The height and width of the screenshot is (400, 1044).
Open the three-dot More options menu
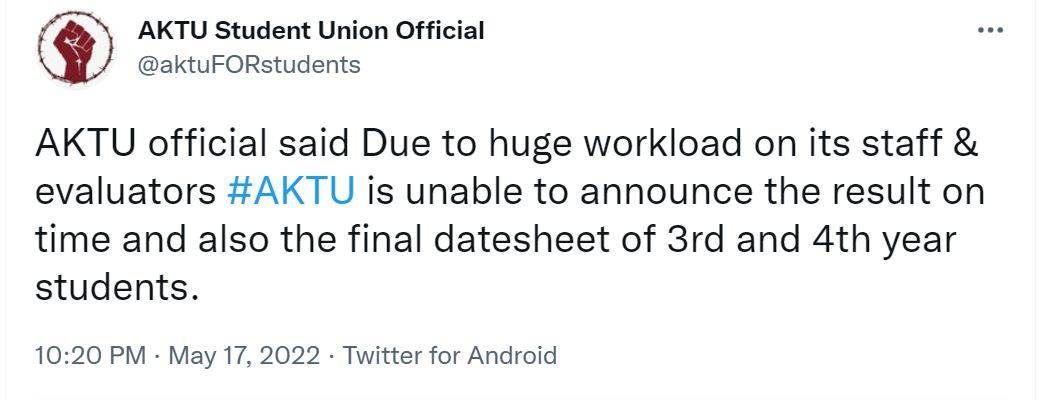(989, 30)
